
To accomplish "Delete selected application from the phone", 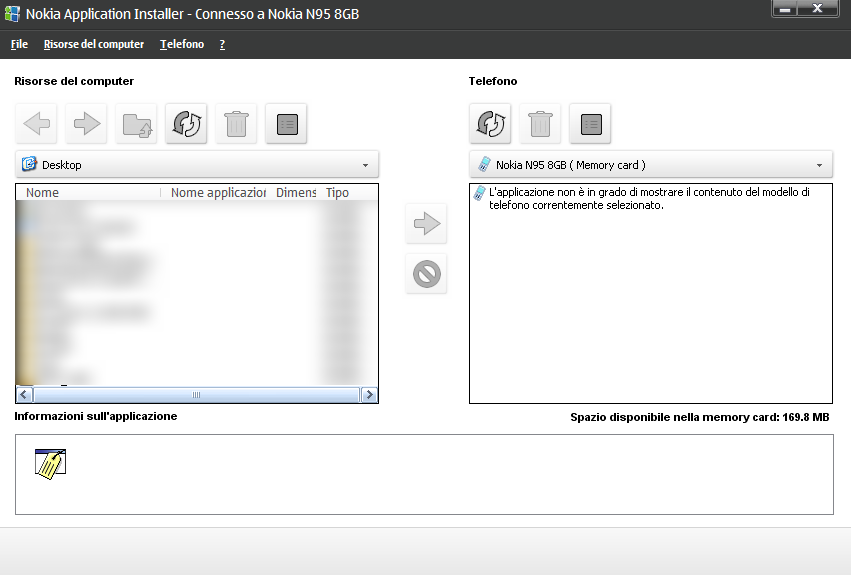I will point(540,124).
